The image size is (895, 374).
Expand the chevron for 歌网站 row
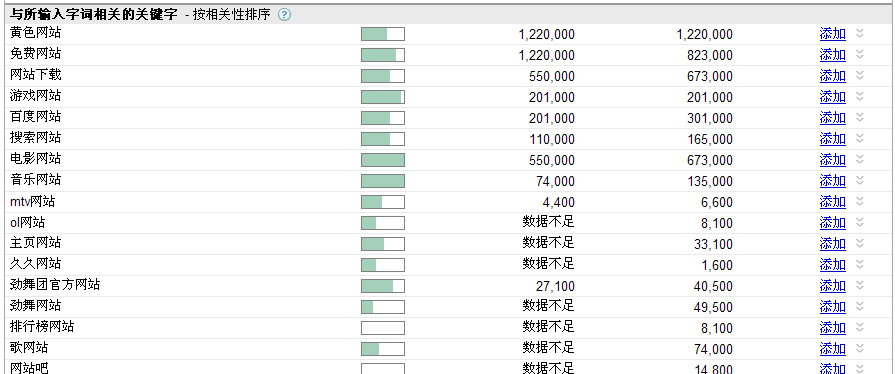pyautogui.click(x=860, y=348)
